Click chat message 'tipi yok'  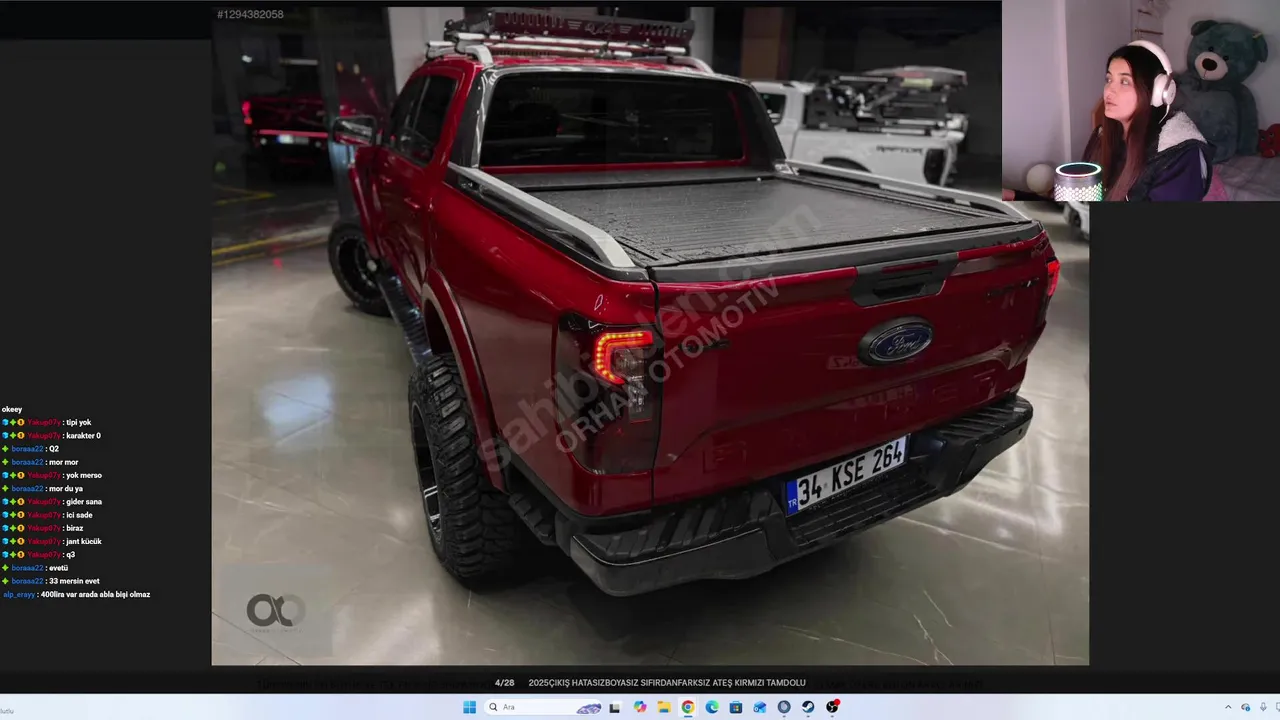(78, 423)
